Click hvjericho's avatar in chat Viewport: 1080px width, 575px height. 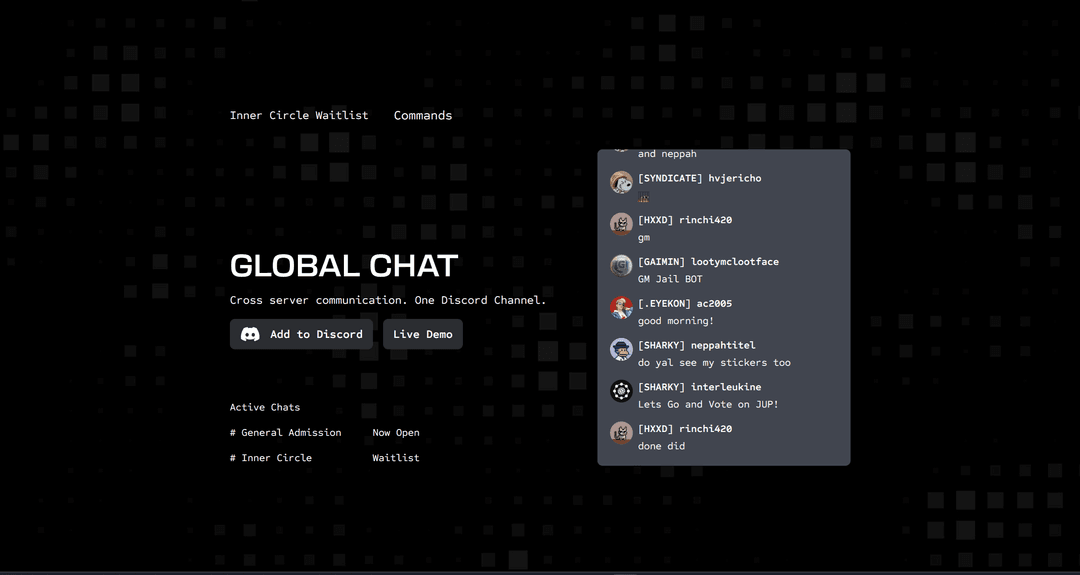click(621, 182)
